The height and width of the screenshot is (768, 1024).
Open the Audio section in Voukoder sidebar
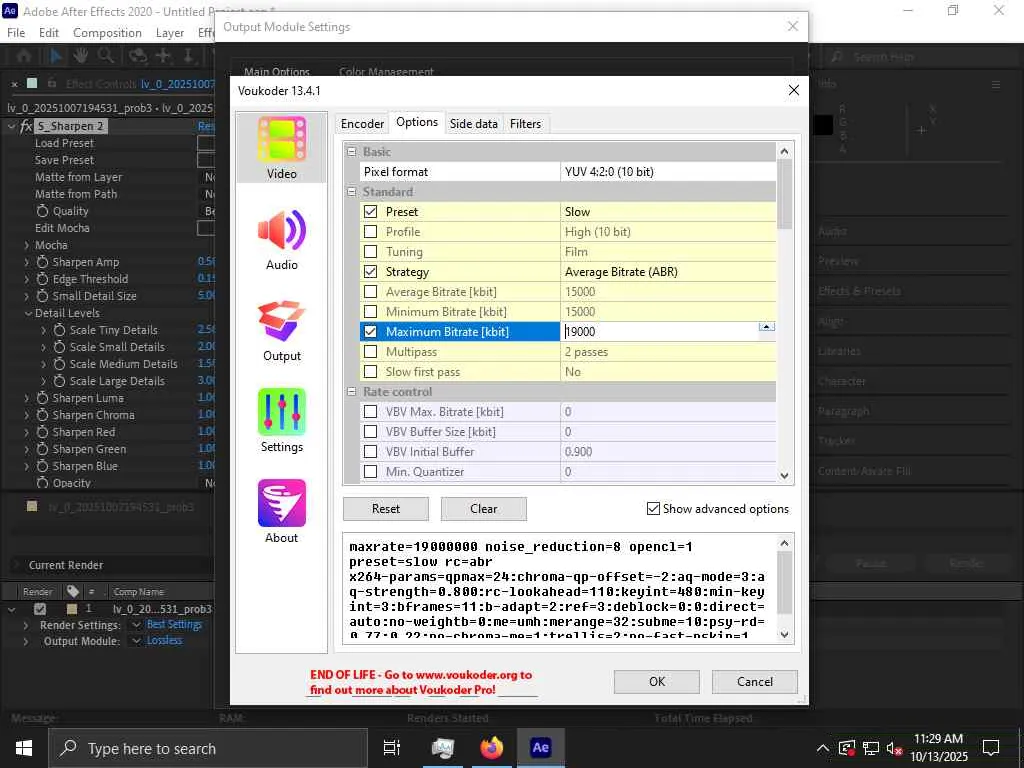pyautogui.click(x=281, y=239)
